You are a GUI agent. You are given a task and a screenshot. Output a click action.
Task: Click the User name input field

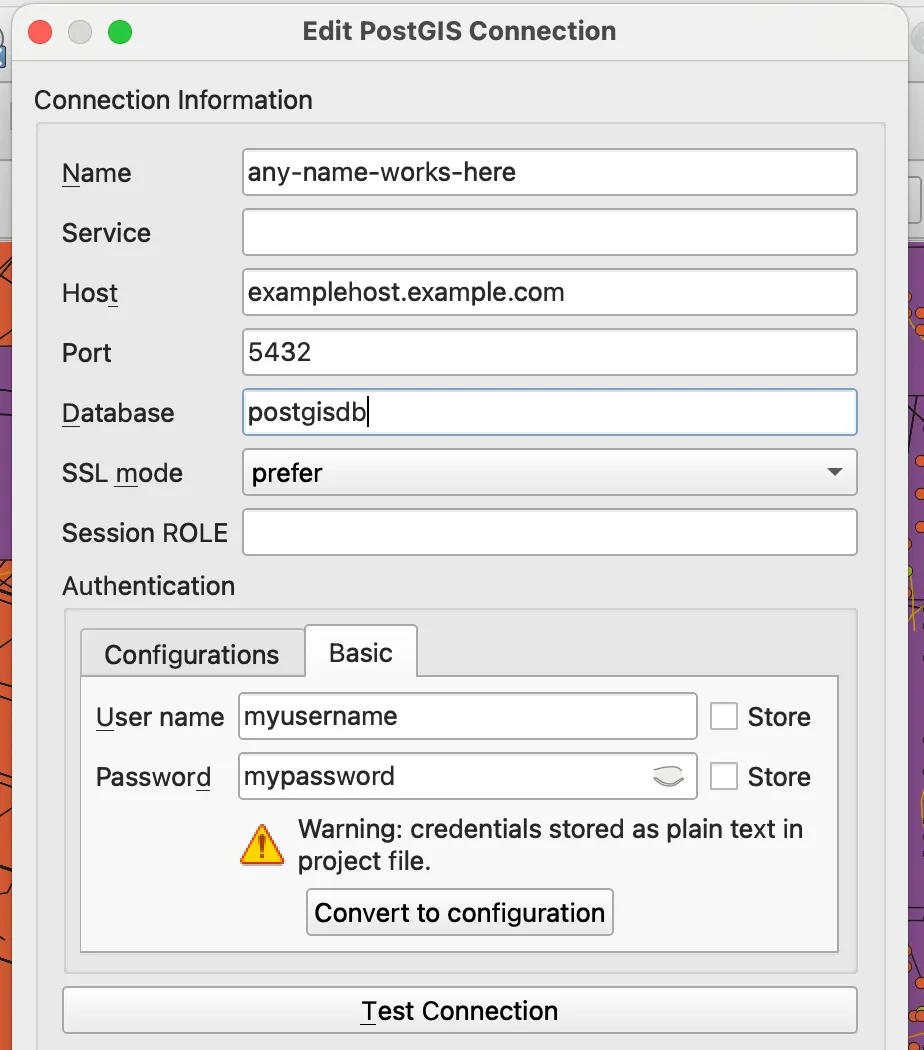point(467,717)
